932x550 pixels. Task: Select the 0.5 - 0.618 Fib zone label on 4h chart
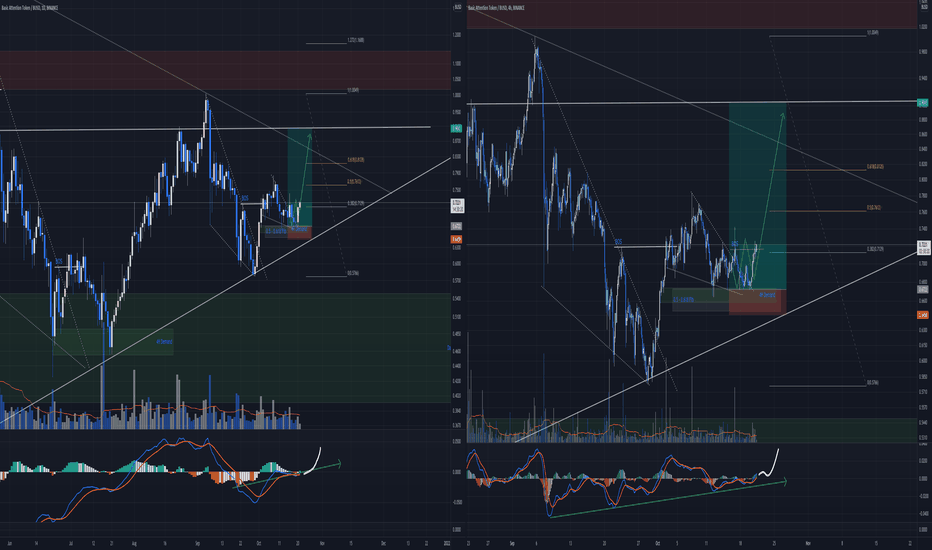[x=684, y=300]
